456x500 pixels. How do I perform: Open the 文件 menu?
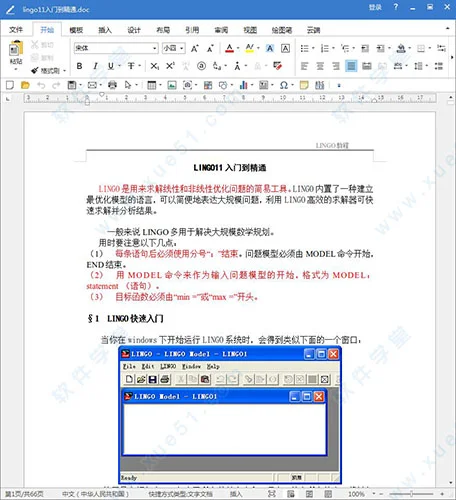[16, 30]
